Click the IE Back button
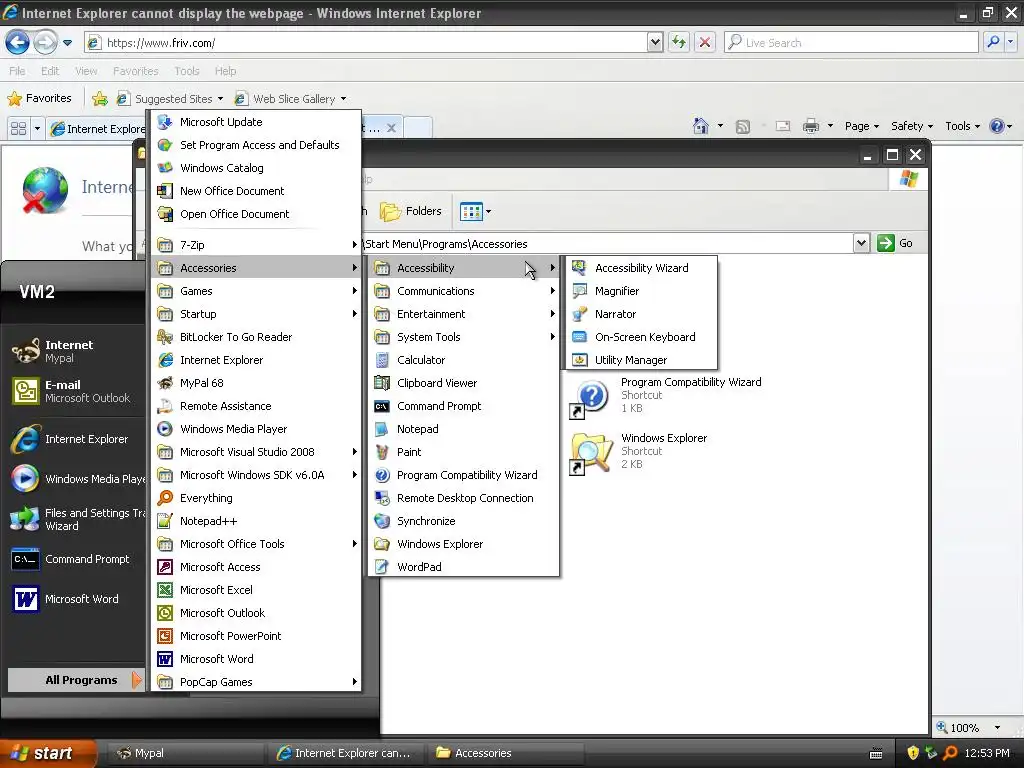Screen dimensions: 1024x768 [x=18, y=42]
